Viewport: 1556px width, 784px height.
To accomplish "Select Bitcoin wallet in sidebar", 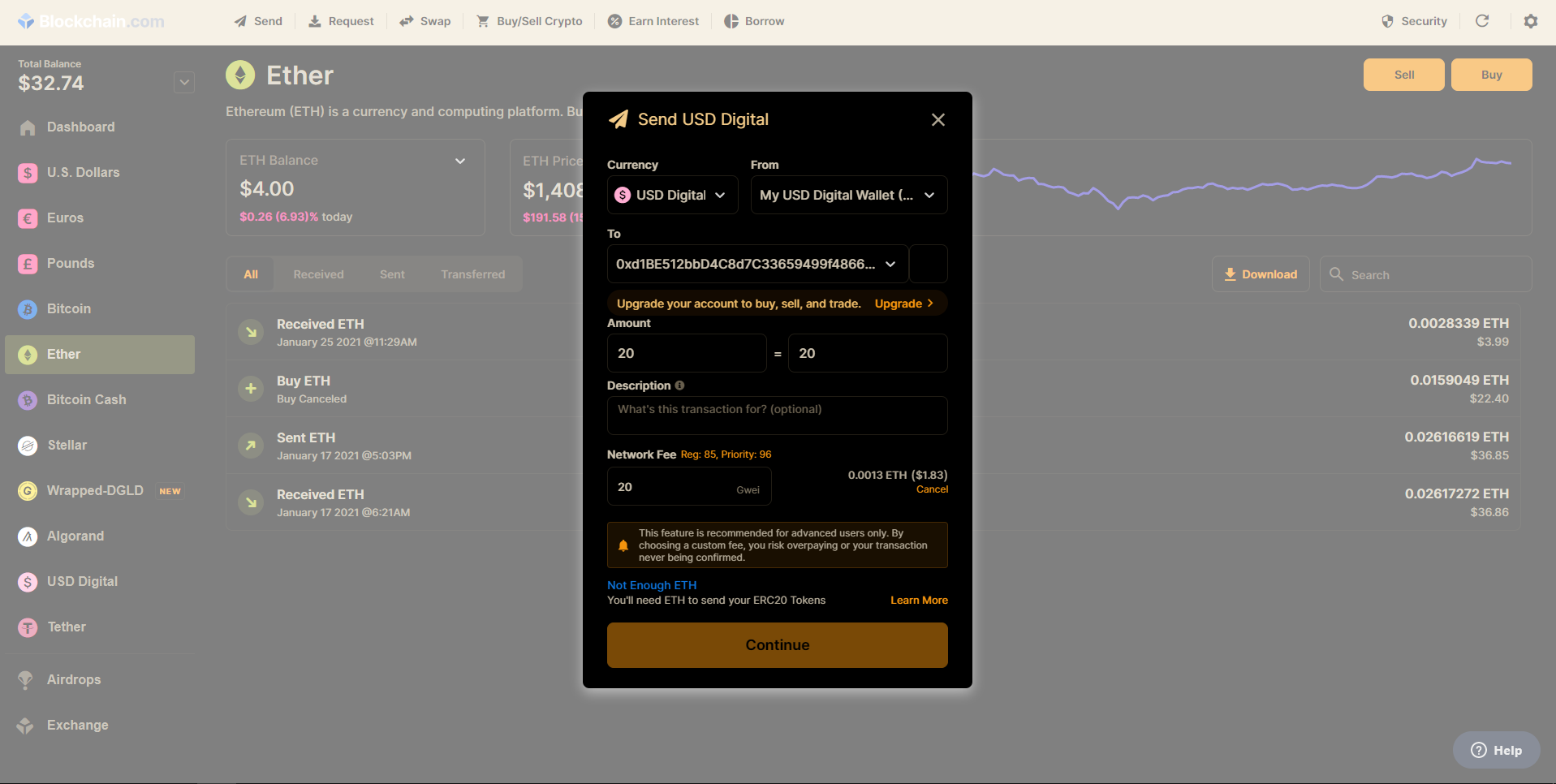I will (100, 309).
